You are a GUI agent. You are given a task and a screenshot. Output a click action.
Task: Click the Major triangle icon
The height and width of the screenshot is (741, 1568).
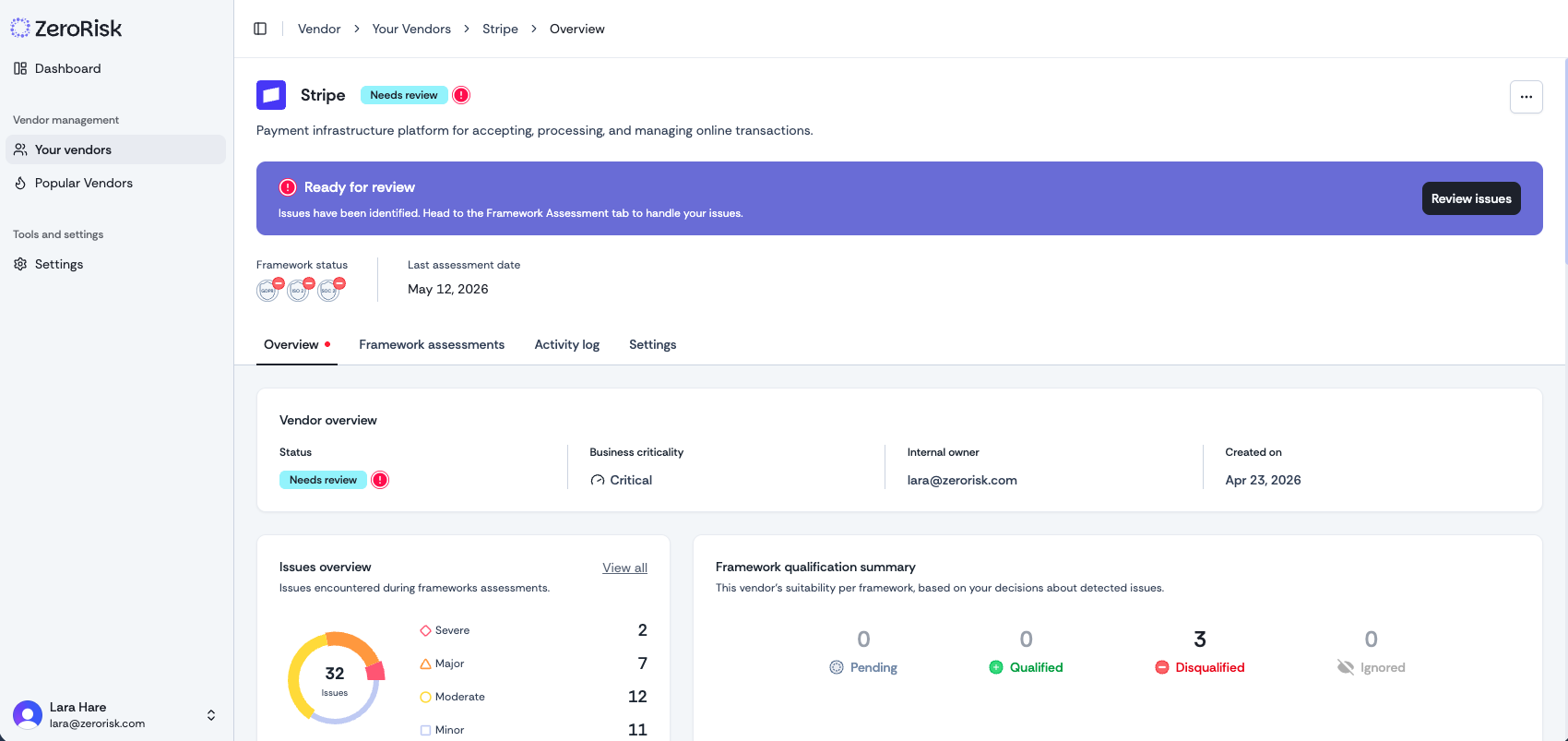click(425, 663)
